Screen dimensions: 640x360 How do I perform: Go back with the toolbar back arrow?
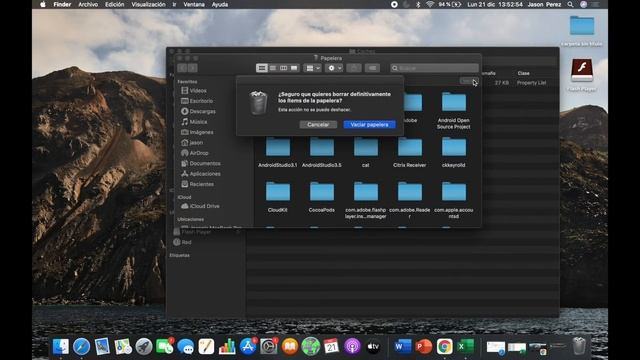pyautogui.click(x=182, y=68)
